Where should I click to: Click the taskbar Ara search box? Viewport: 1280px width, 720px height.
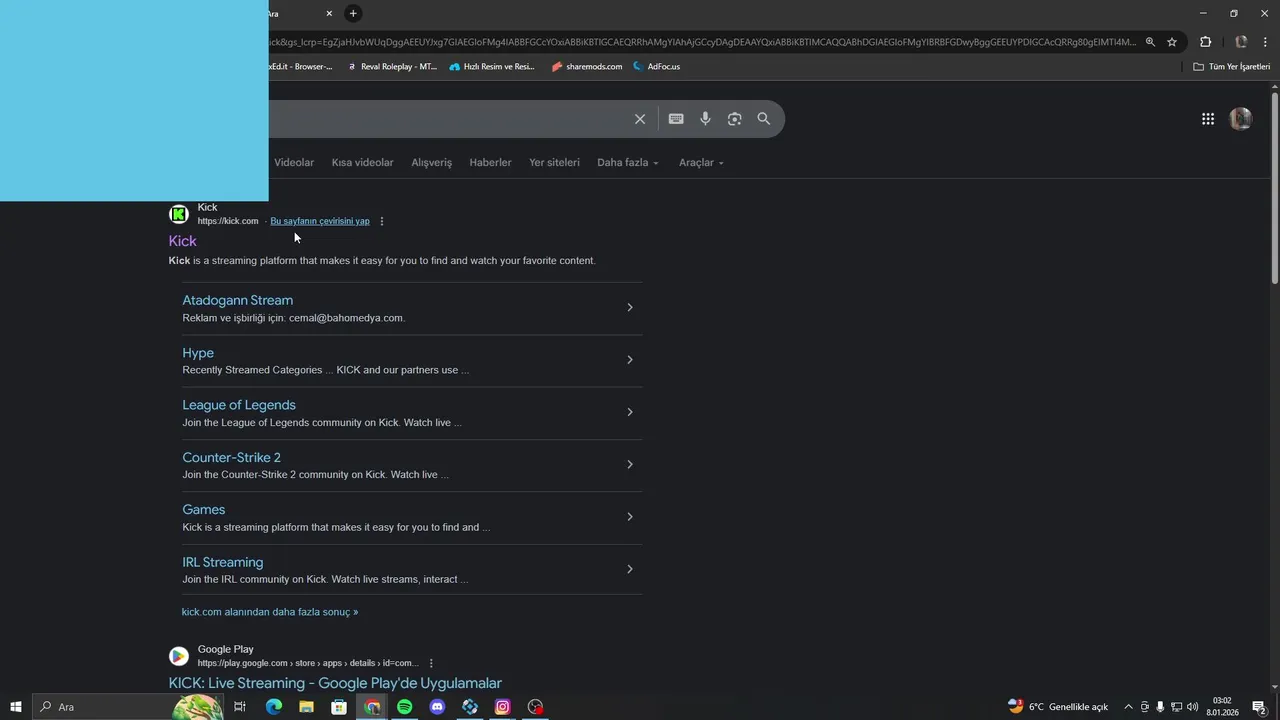(128, 707)
